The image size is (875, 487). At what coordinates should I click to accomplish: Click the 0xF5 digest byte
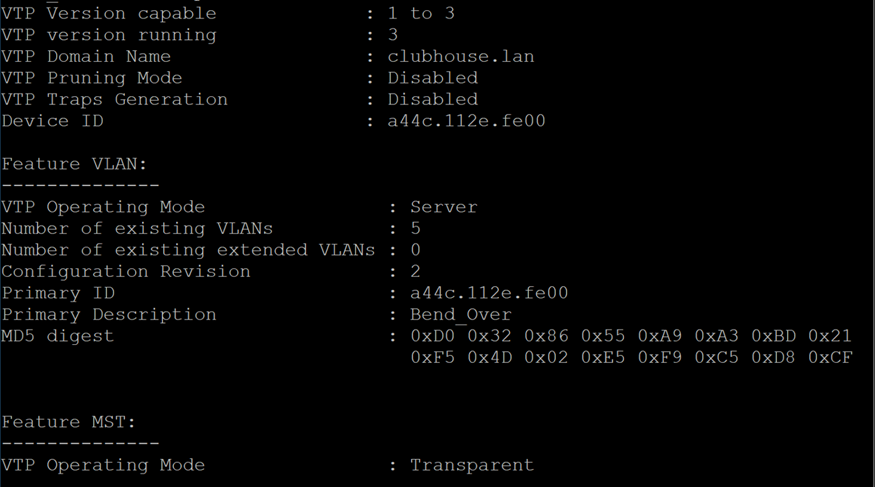point(432,357)
